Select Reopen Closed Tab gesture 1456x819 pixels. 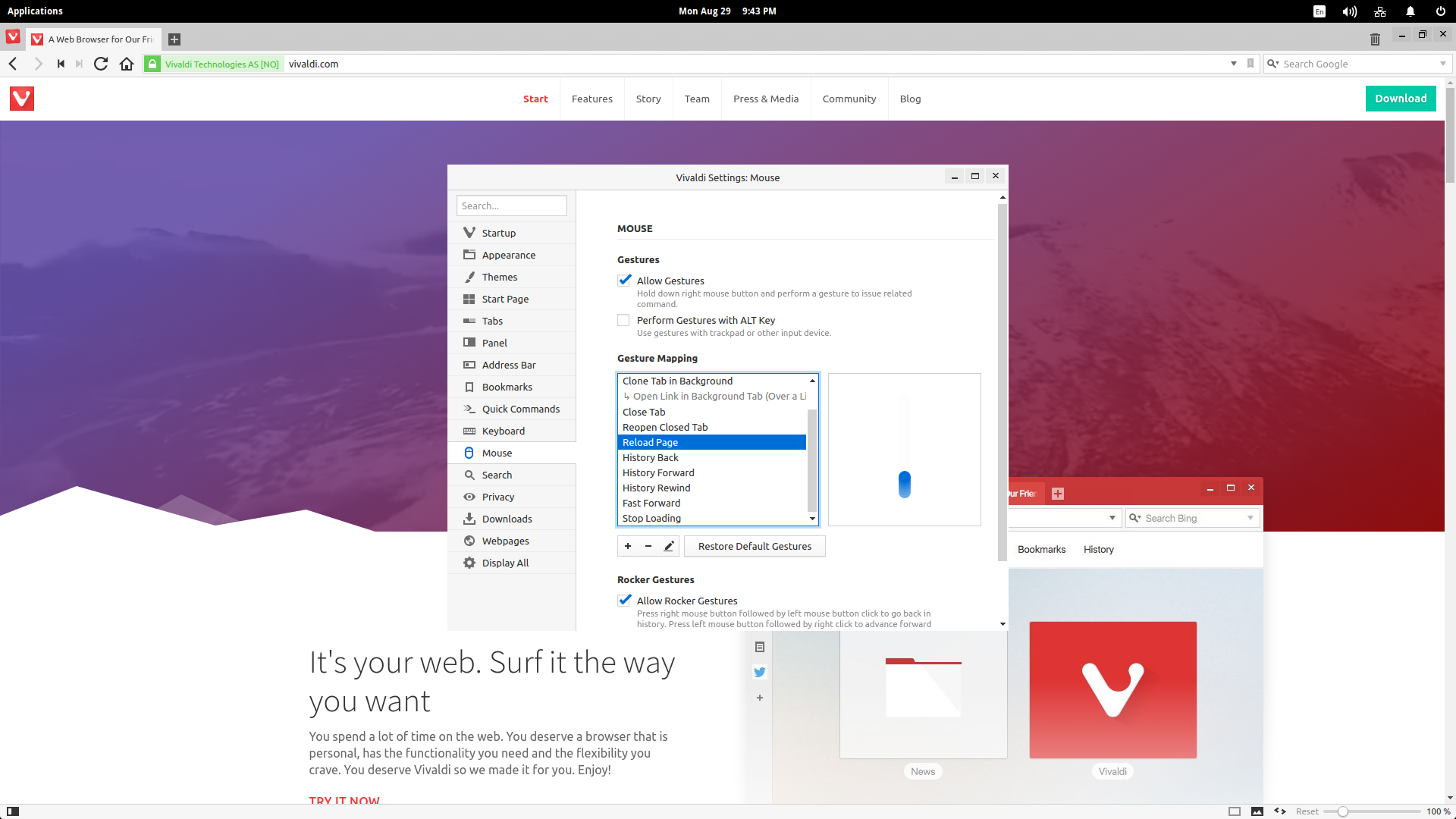[x=712, y=427]
